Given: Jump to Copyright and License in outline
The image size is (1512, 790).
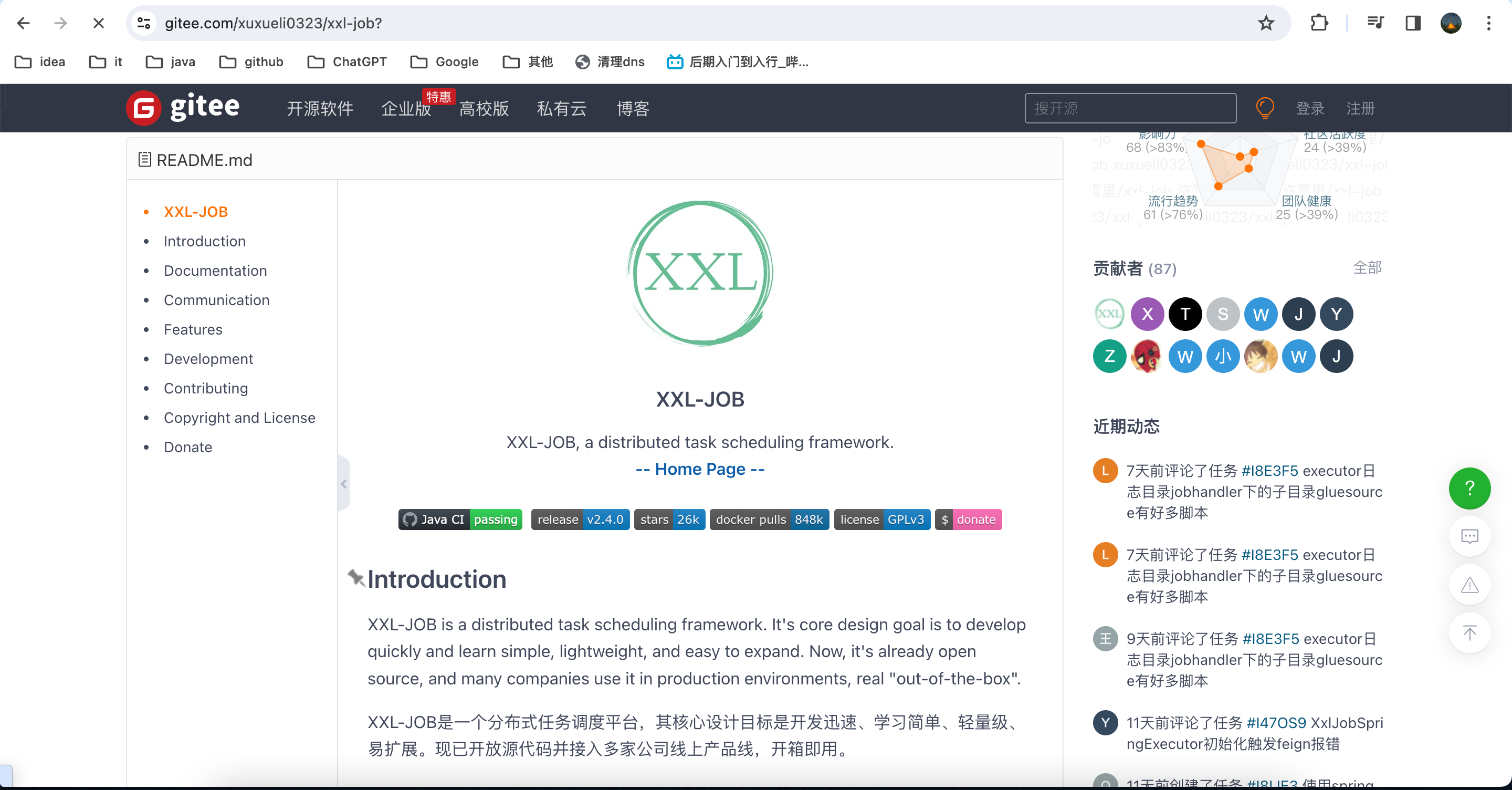Looking at the screenshot, I should click(239, 418).
